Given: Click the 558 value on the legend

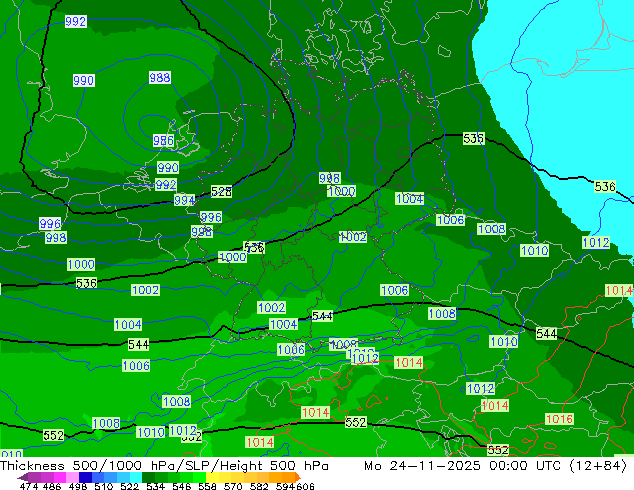Looking at the screenshot, I should pos(207,486).
